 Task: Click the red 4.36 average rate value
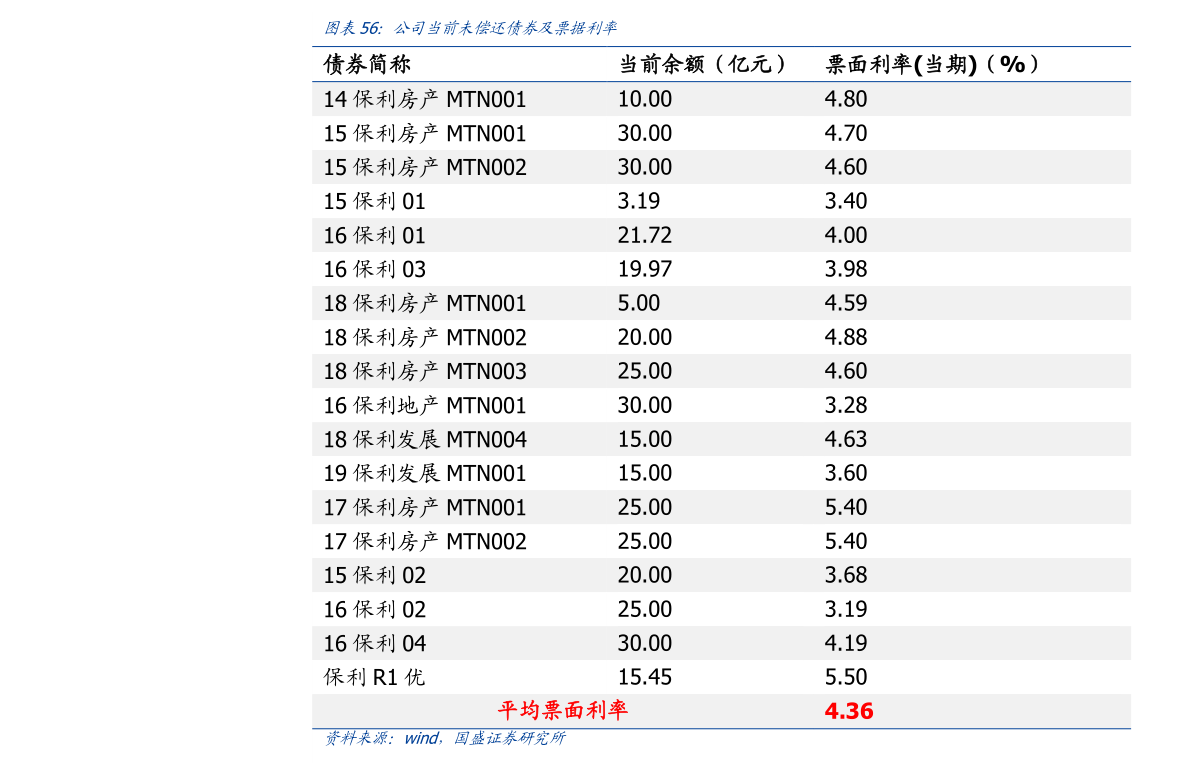(848, 711)
